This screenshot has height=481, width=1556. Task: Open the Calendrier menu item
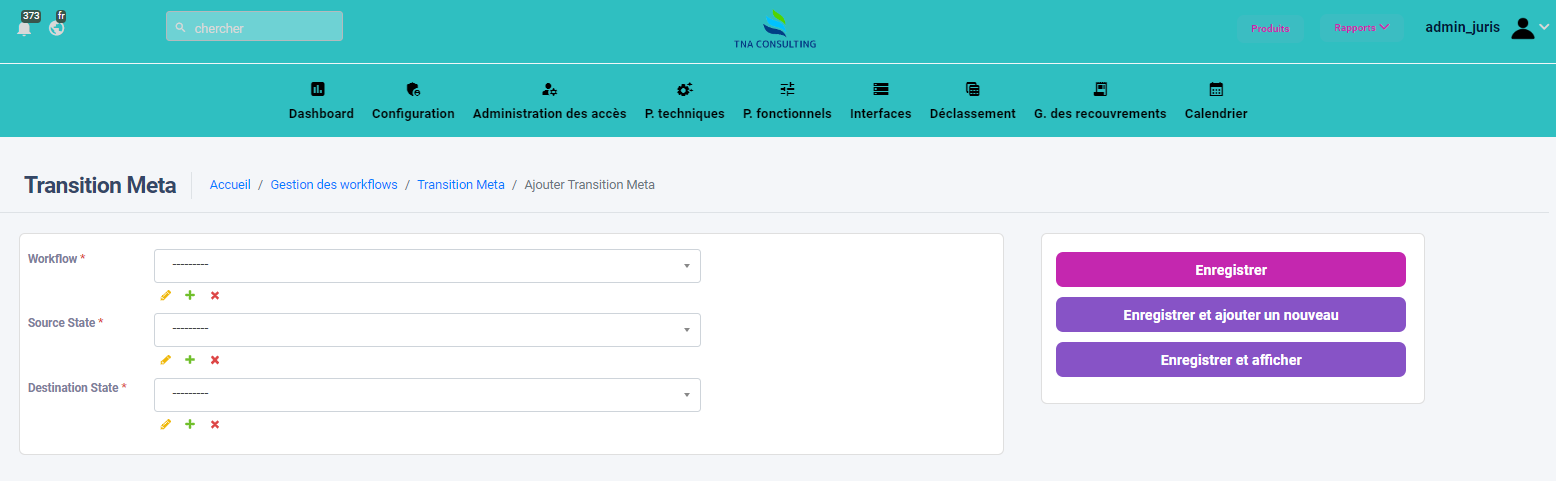(x=1215, y=102)
